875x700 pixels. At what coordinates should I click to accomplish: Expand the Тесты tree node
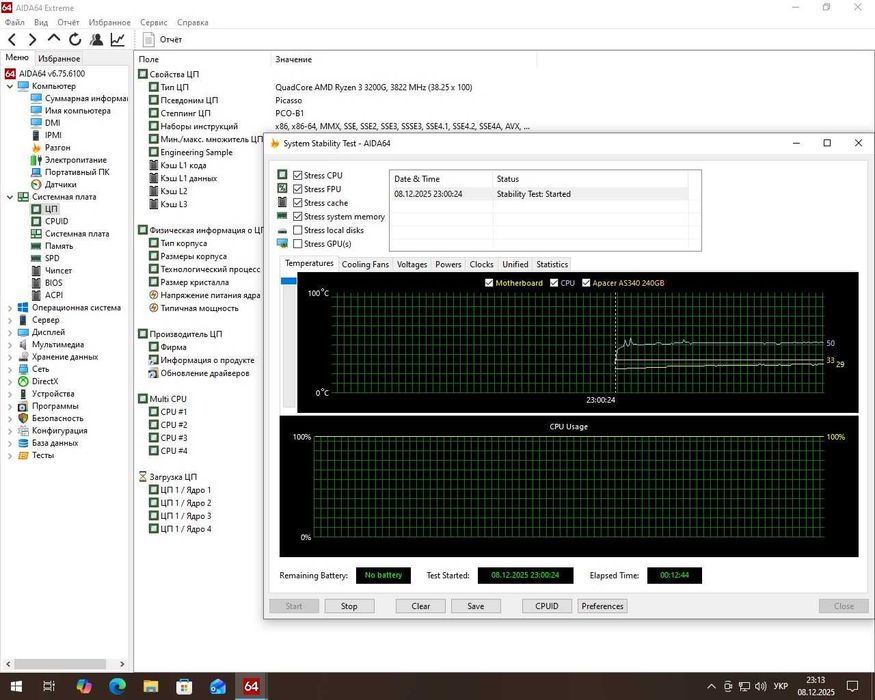point(9,456)
